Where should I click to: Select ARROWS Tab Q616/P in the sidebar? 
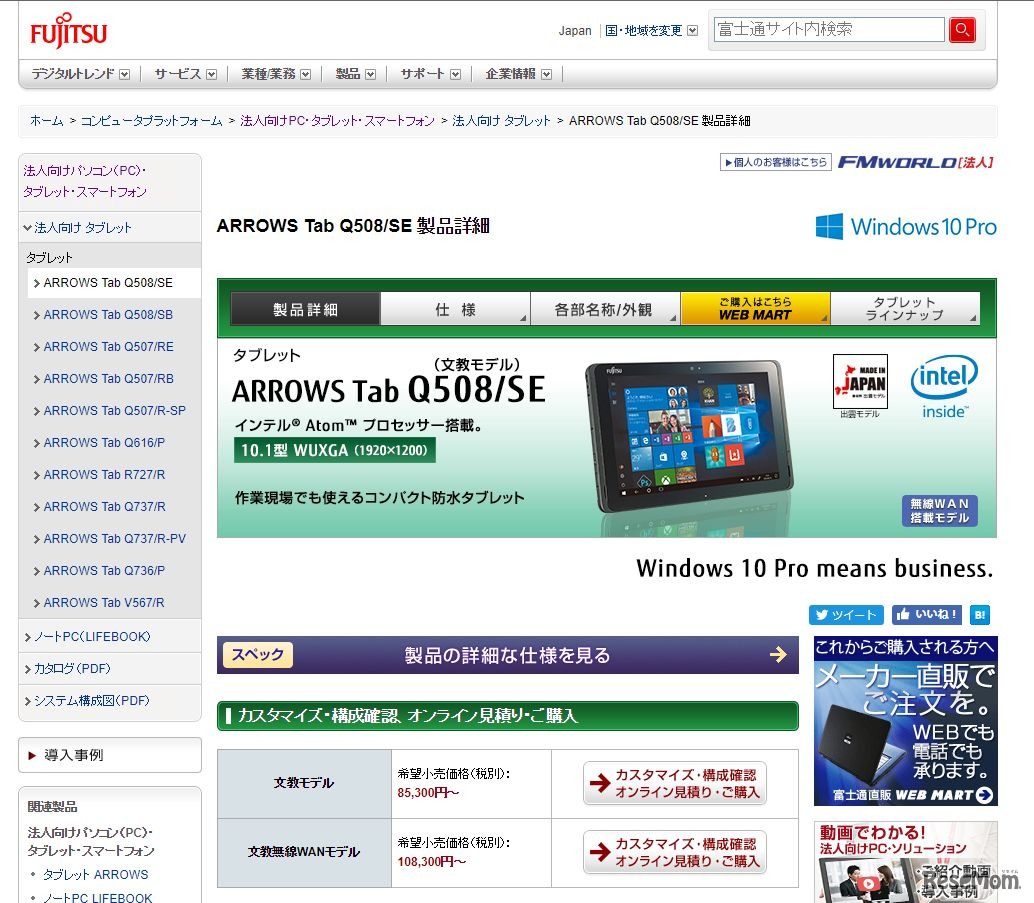click(104, 442)
